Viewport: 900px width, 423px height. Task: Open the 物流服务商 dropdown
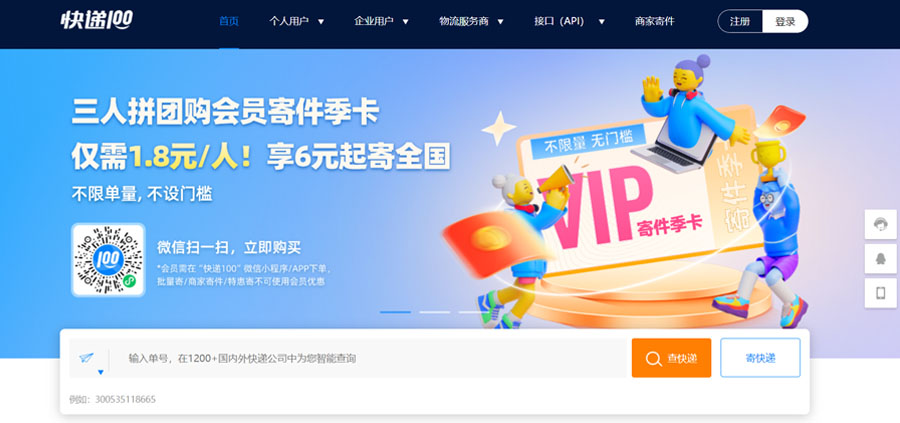point(471,22)
